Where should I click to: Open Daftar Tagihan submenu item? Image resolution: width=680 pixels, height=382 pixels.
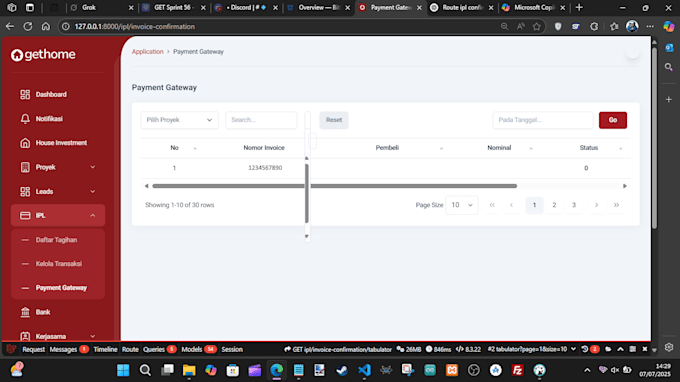click(x=56, y=240)
